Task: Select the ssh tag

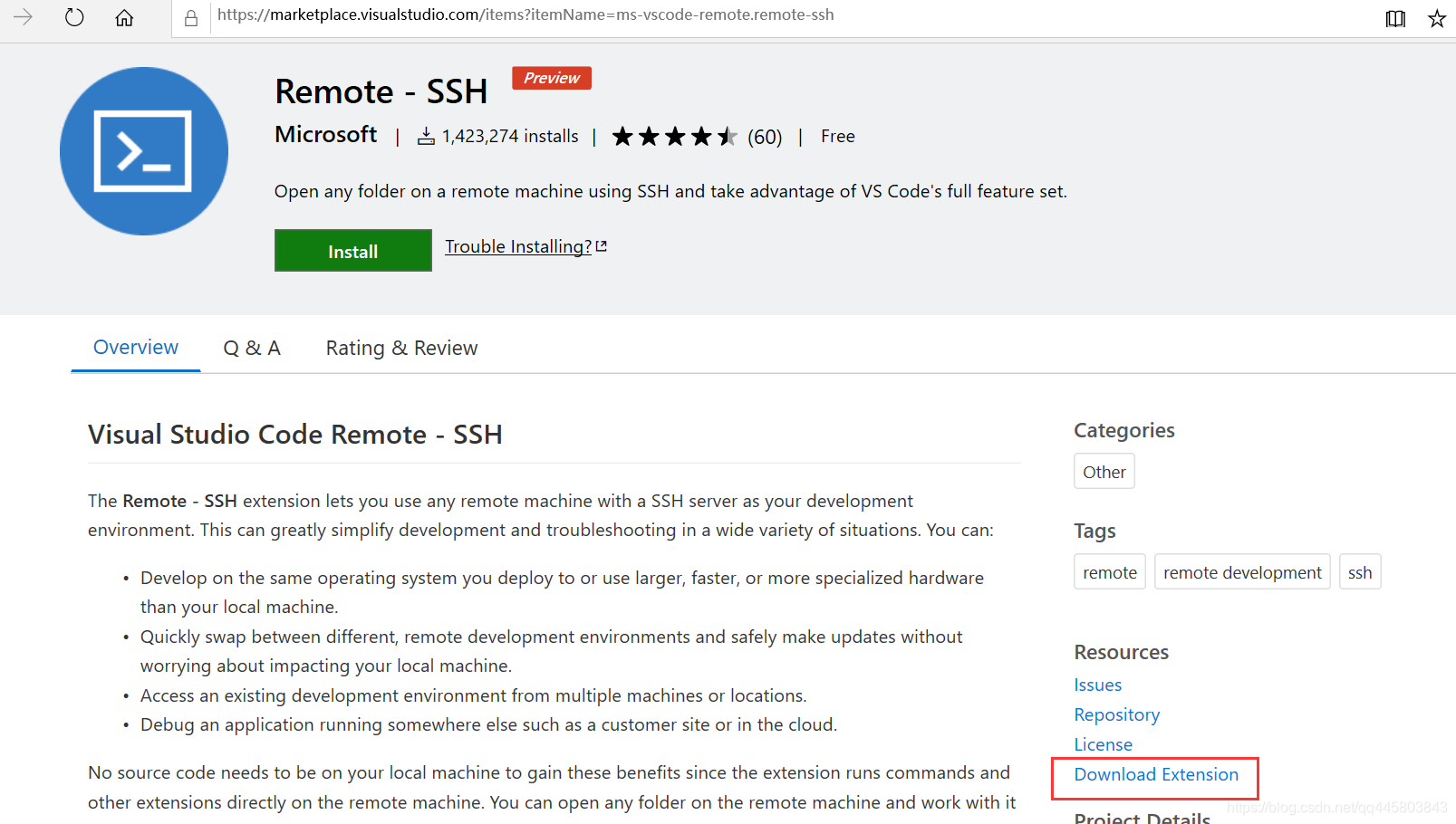Action: (x=1360, y=572)
